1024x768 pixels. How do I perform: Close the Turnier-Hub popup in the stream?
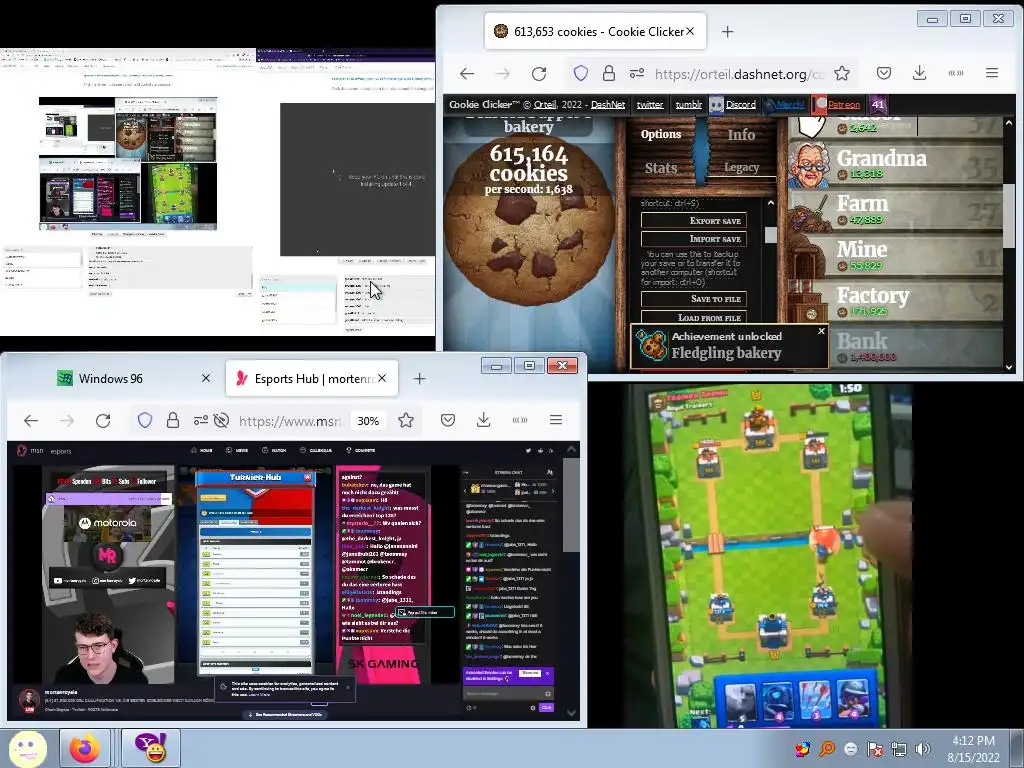coord(307,477)
